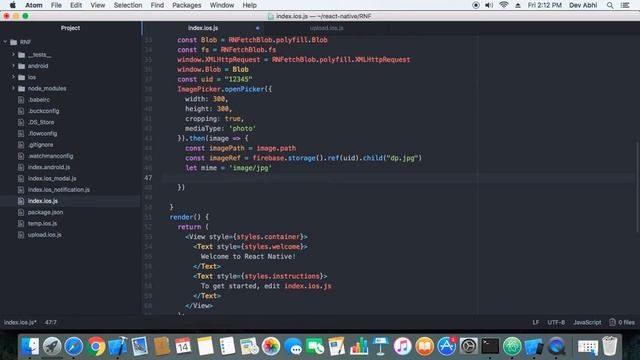Collapse the RNF root folder
This screenshot has height=360, width=640.
tap(5, 42)
